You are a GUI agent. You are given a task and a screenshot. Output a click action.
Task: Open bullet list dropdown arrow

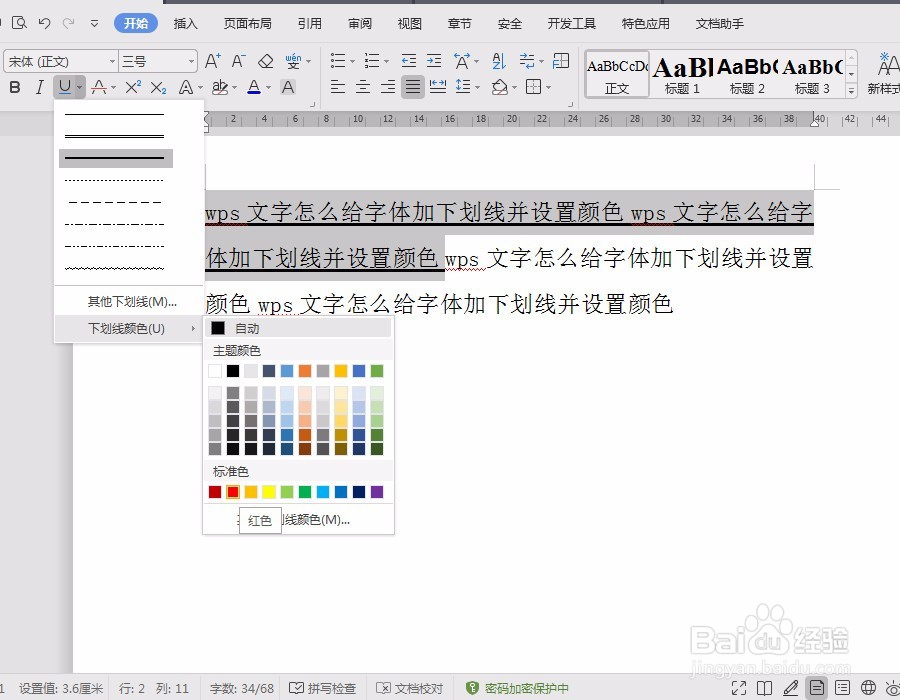(x=352, y=61)
